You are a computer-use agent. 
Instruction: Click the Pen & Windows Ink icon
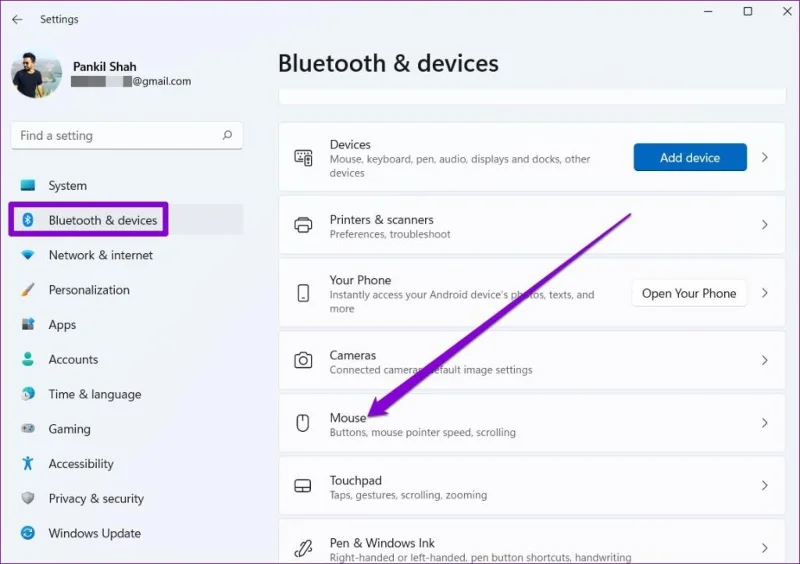[303, 548]
